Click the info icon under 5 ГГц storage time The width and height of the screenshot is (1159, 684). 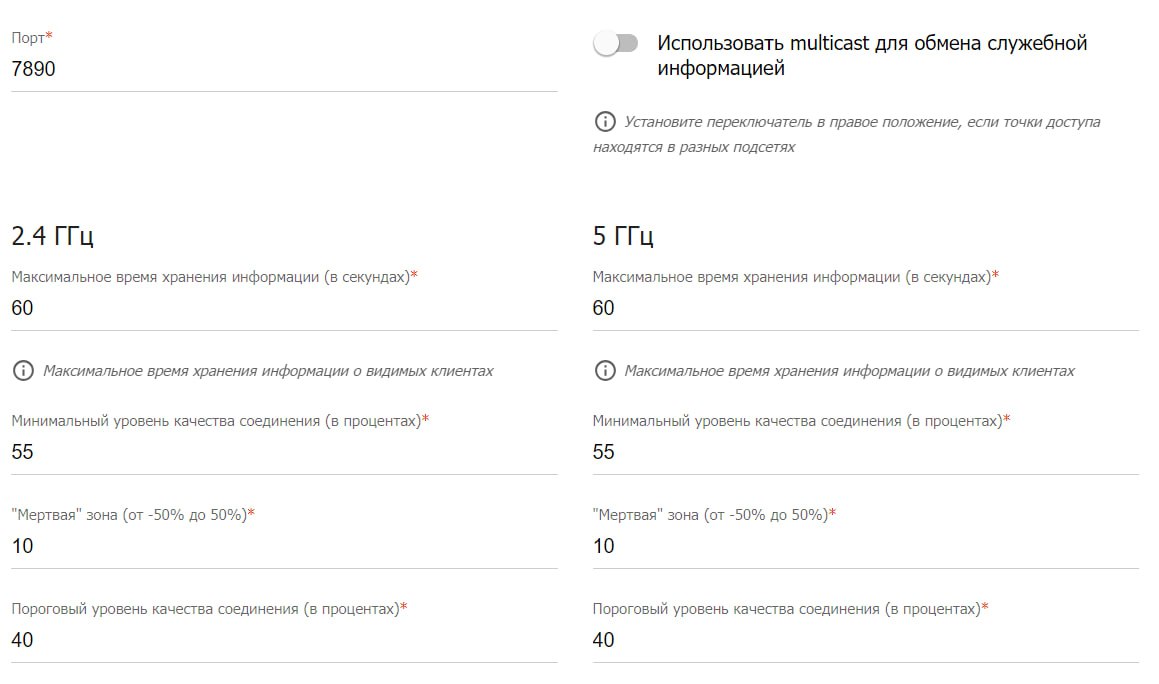pyautogui.click(x=604, y=371)
